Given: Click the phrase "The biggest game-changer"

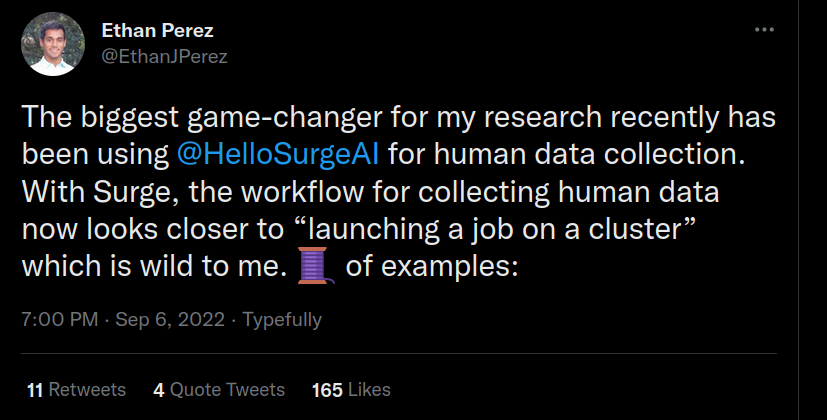Looking at the screenshot, I should coord(142,117).
